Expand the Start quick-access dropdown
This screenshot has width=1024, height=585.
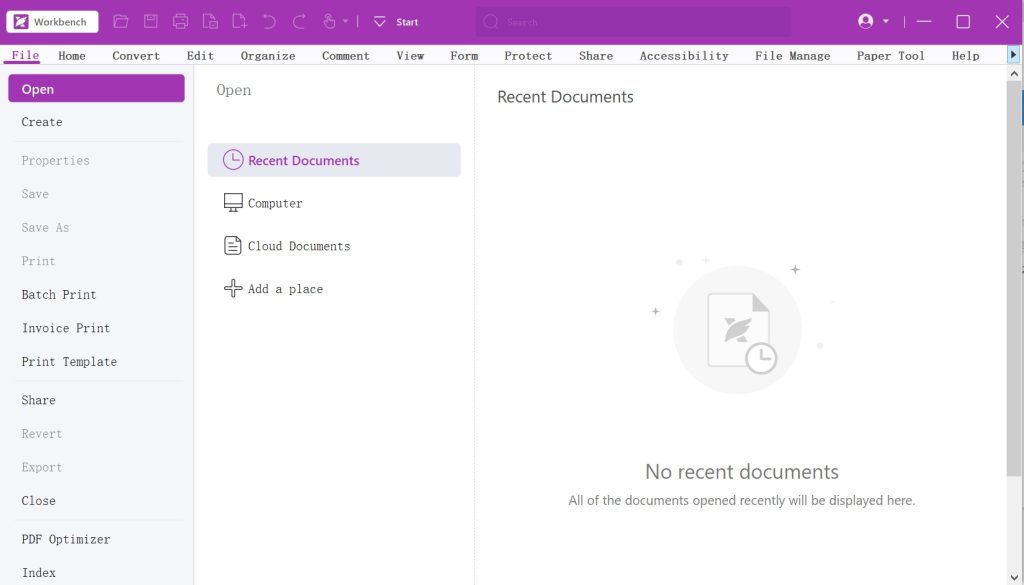[380, 21]
